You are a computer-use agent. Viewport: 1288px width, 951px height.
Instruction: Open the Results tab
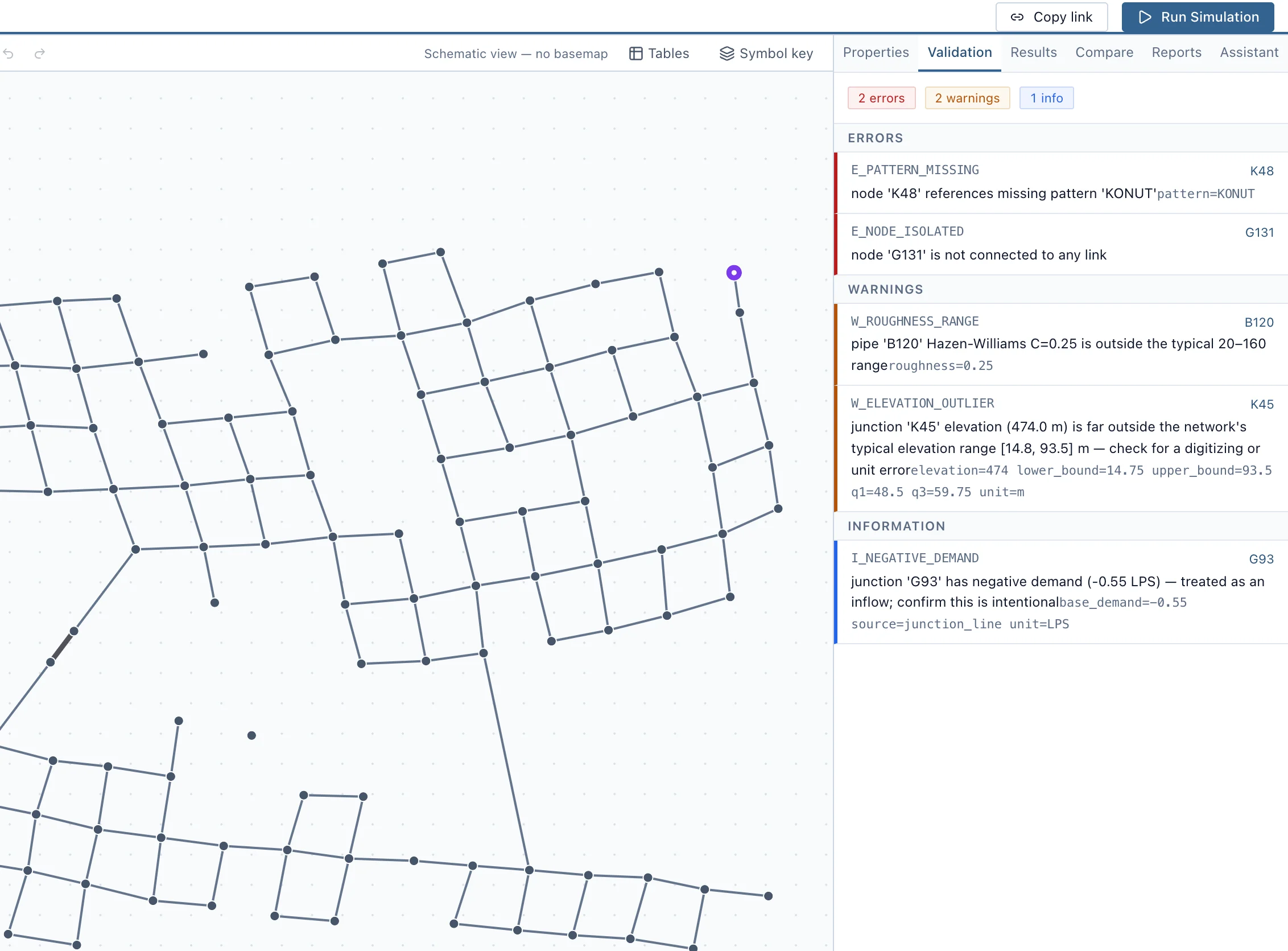coord(1033,52)
